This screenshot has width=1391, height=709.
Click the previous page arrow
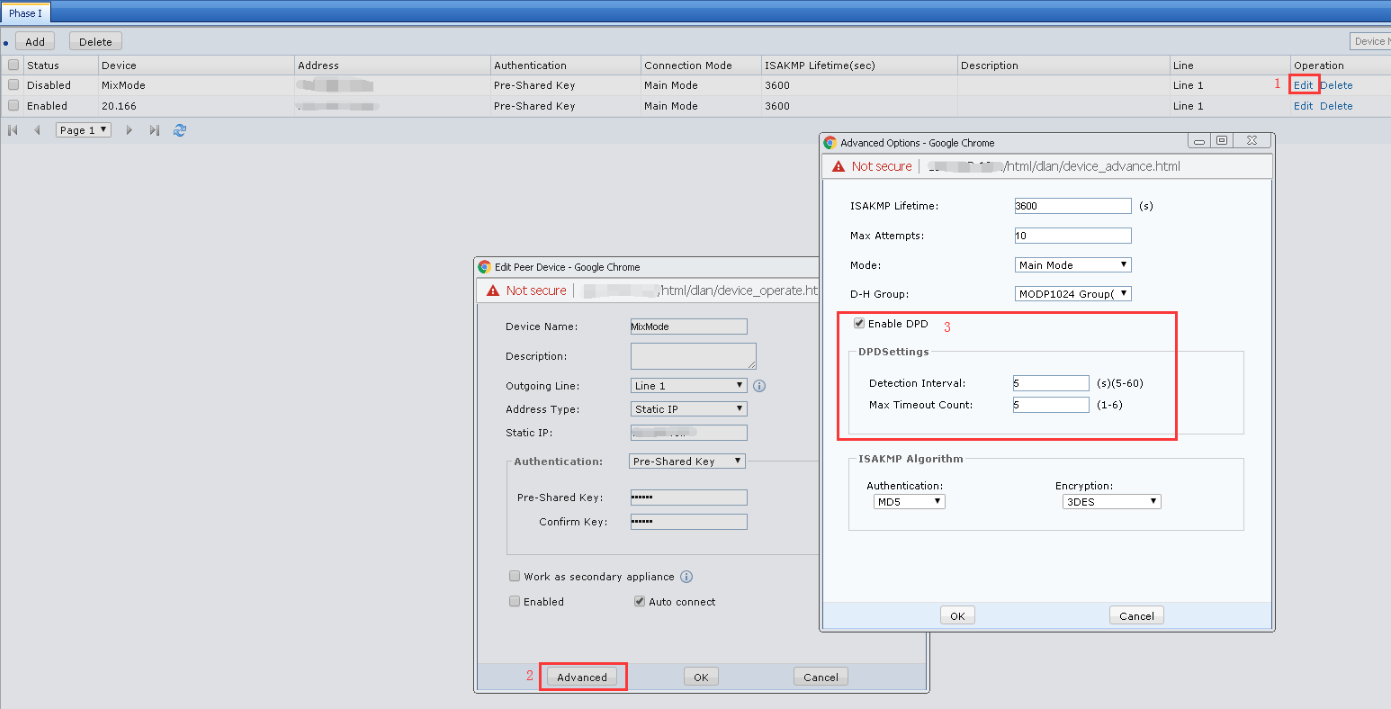pos(37,130)
